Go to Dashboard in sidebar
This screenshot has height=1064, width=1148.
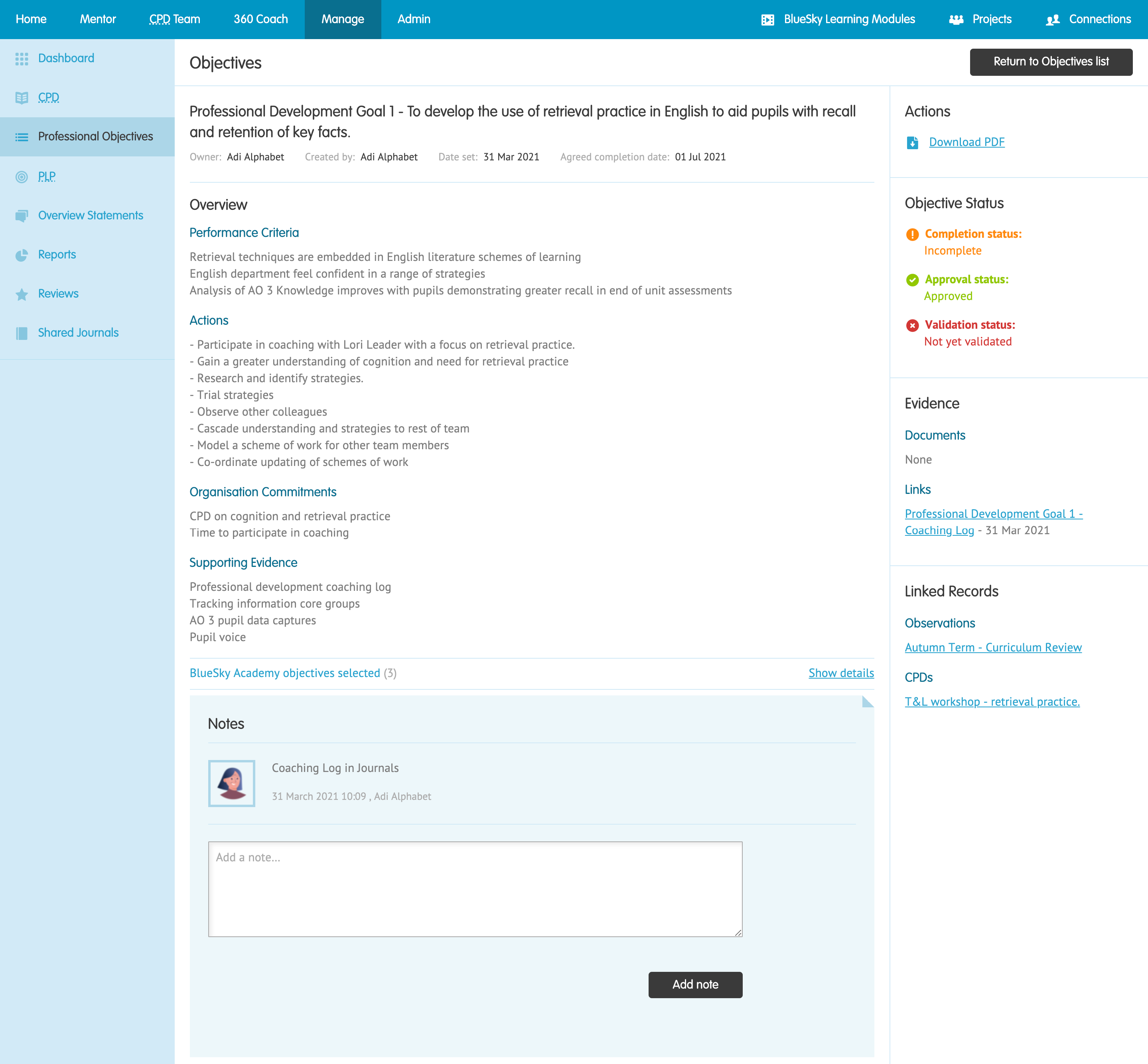pyautogui.click(x=66, y=58)
